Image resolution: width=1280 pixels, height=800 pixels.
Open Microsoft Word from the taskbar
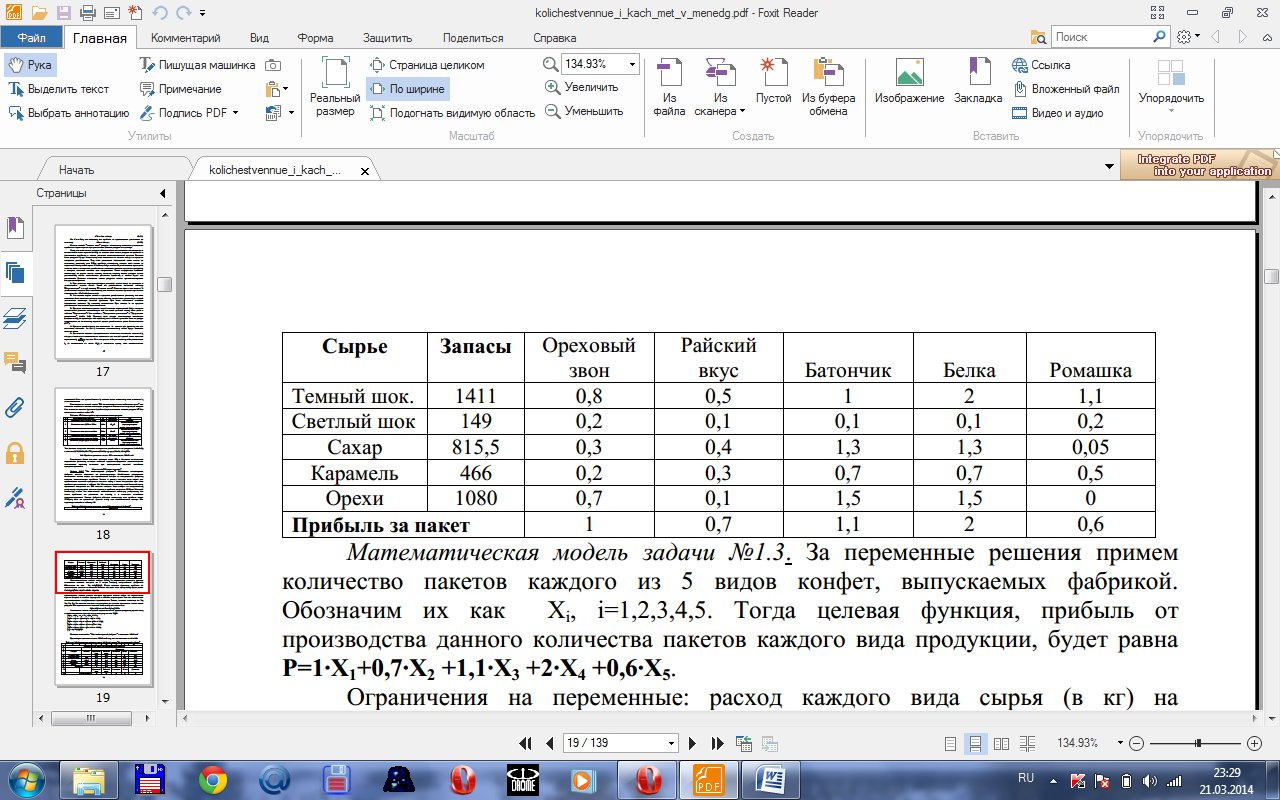click(x=771, y=779)
